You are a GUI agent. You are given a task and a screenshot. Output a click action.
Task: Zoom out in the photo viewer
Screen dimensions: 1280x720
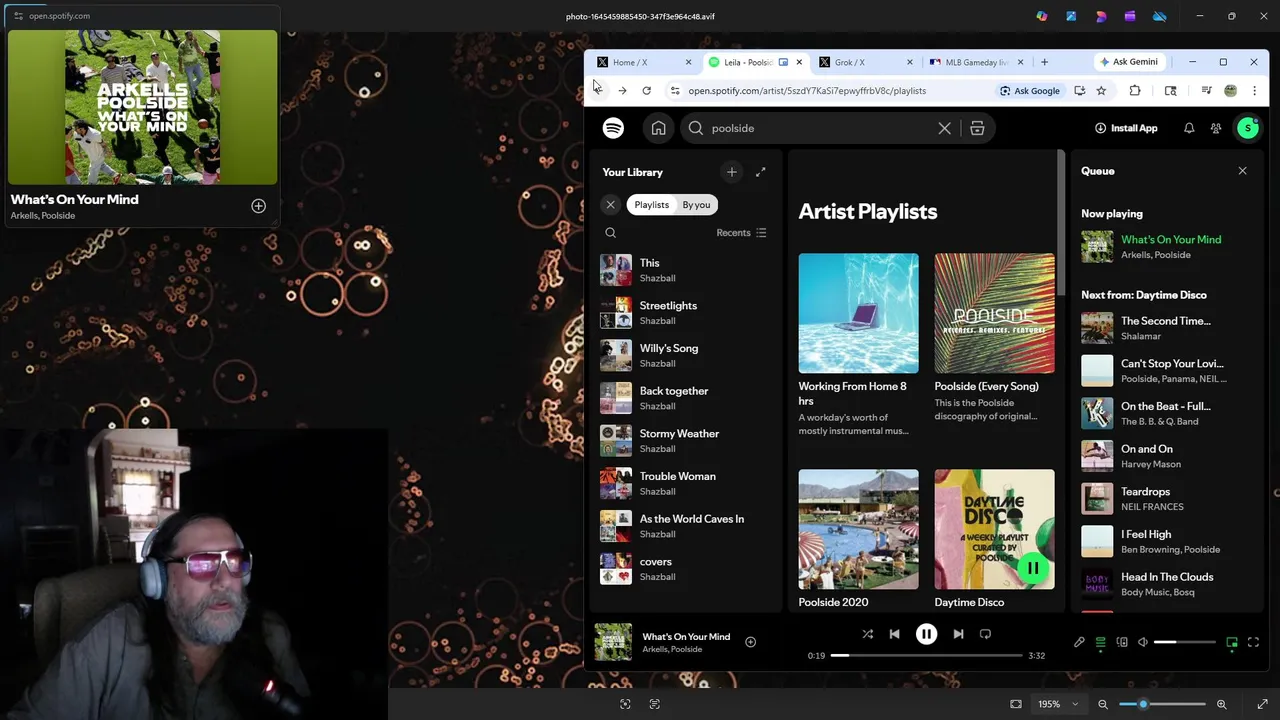(1103, 704)
